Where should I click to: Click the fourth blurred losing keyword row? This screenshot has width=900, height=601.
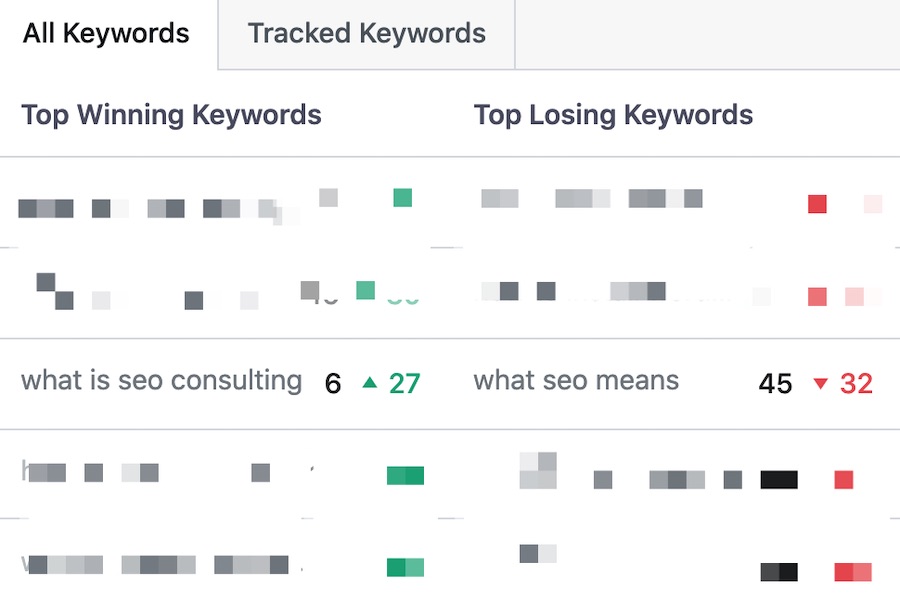[681, 474]
